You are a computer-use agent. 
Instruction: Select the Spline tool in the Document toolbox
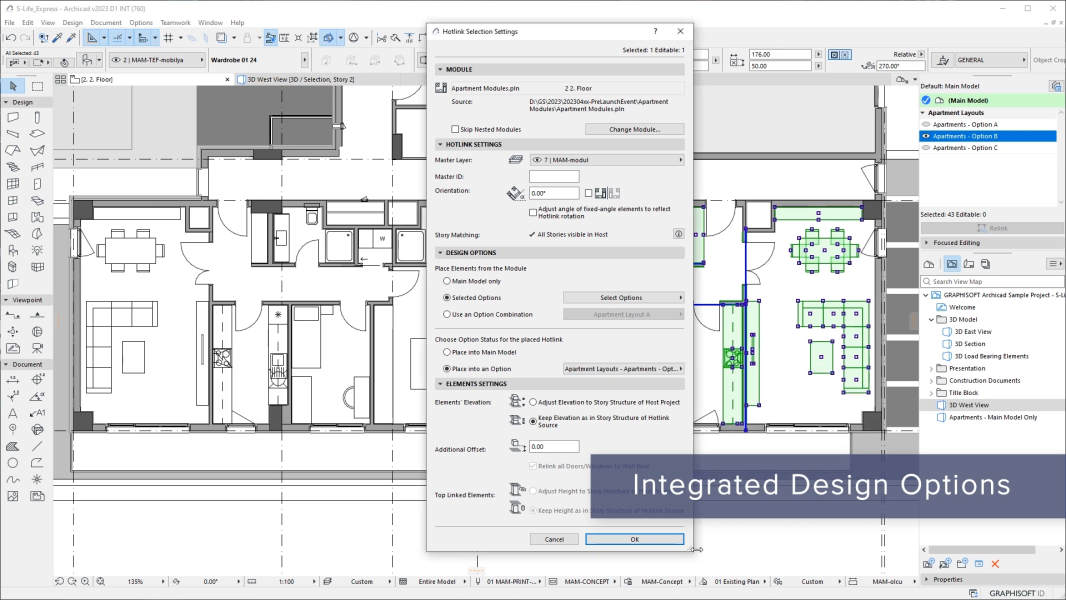[x=13, y=479]
